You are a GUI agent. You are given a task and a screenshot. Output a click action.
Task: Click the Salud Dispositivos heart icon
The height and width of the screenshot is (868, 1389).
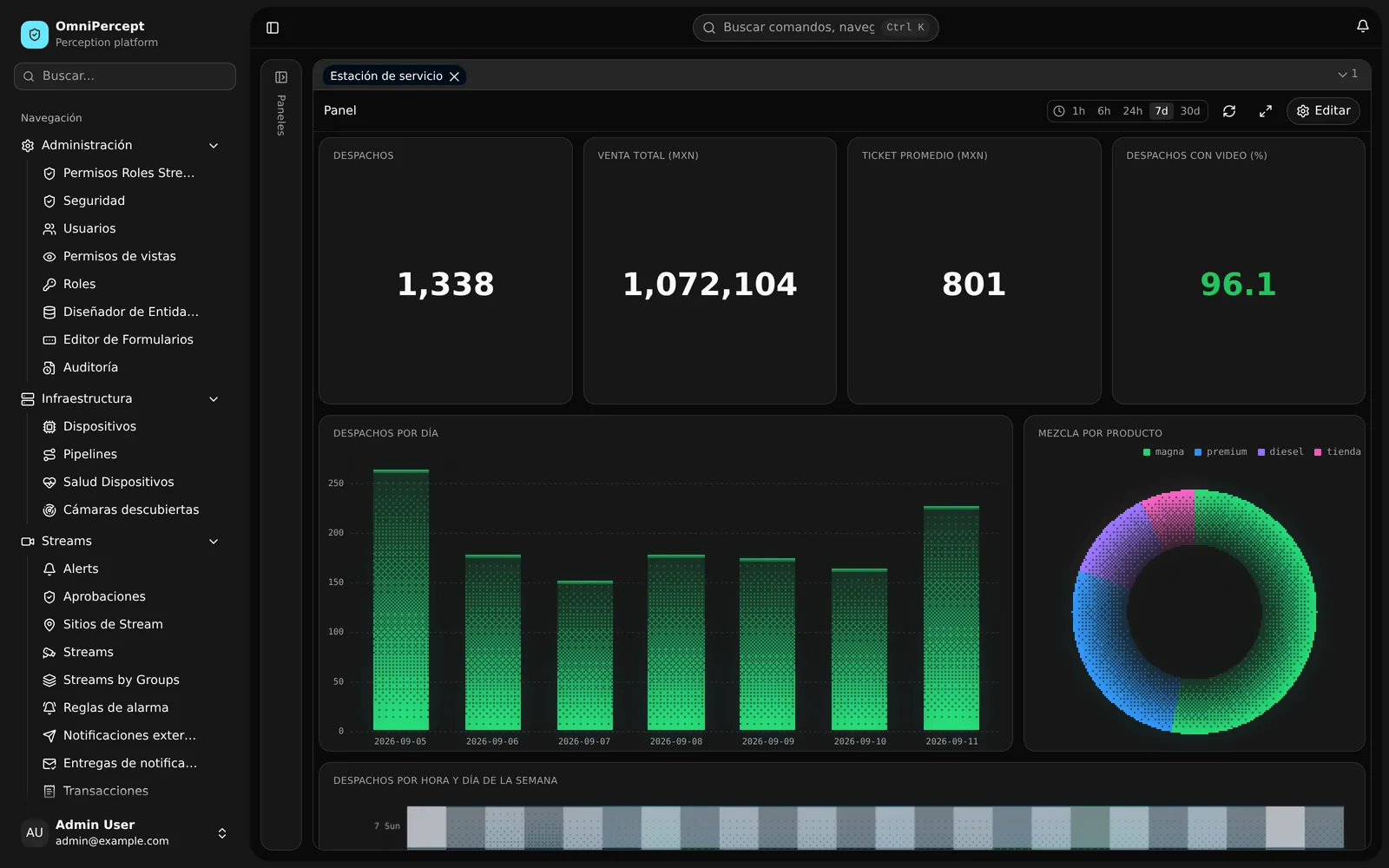click(x=49, y=483)
